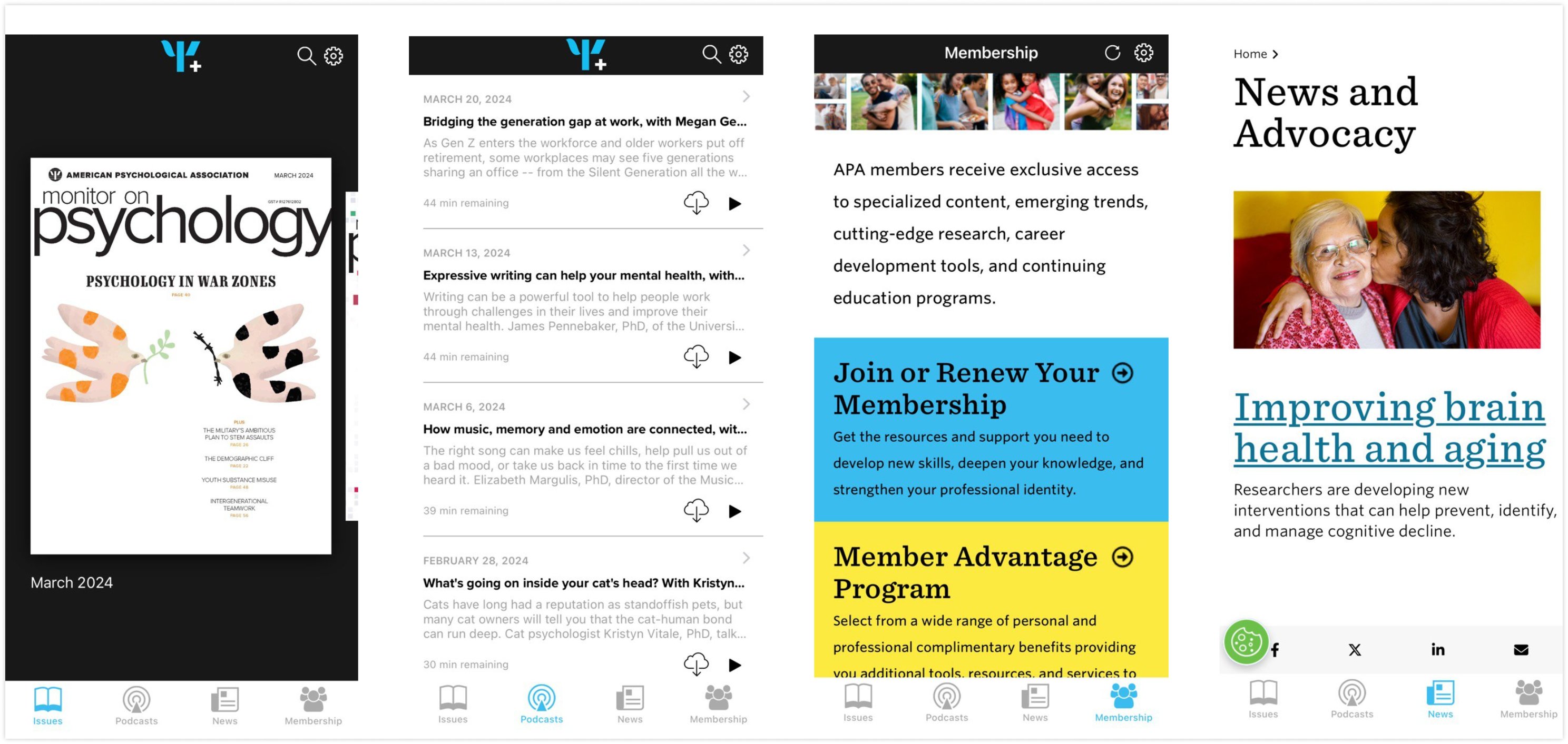Play the music memory emotion episode

click(736, 510)
